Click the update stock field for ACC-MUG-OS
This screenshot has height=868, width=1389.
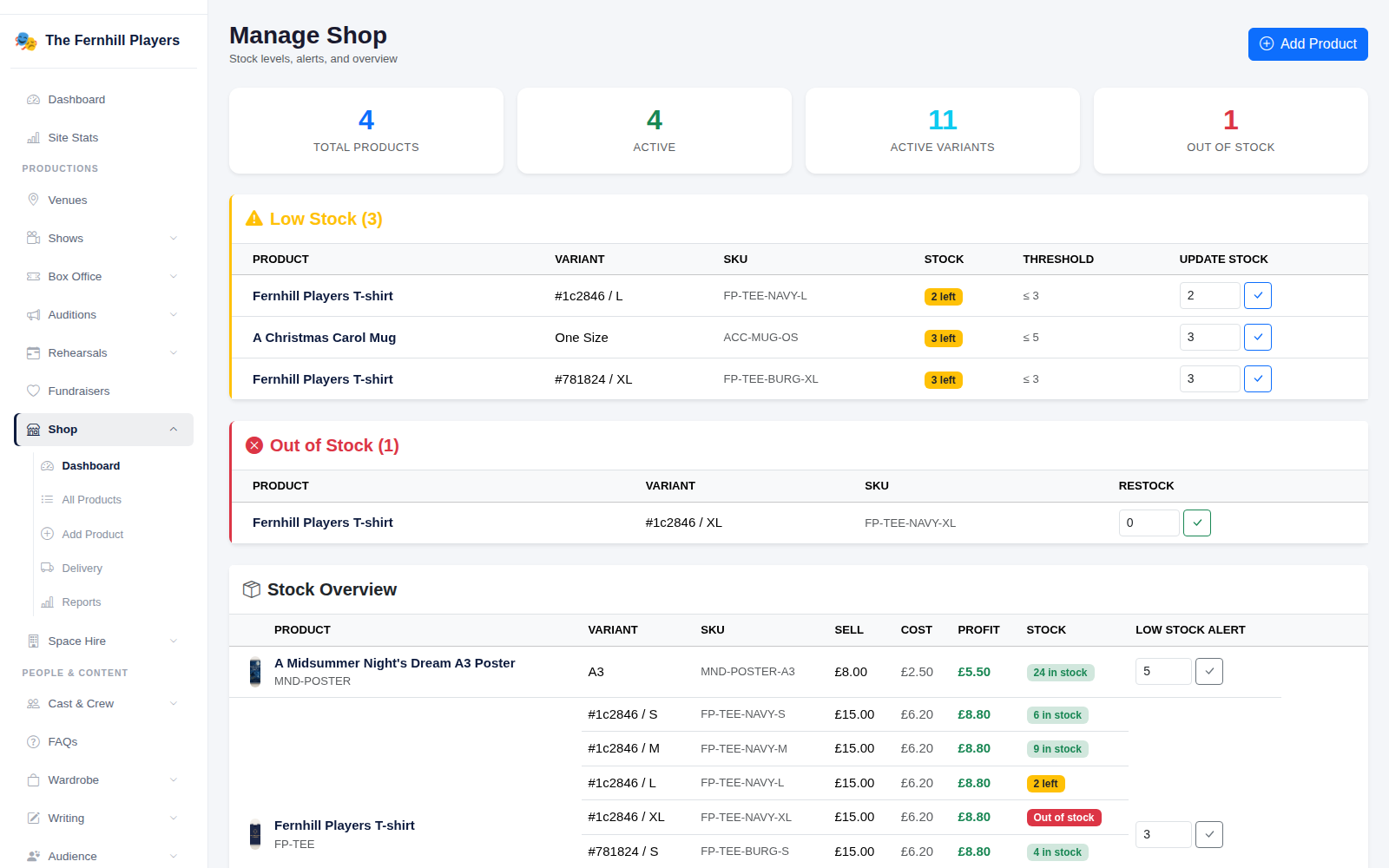(x=1210, y=338)
